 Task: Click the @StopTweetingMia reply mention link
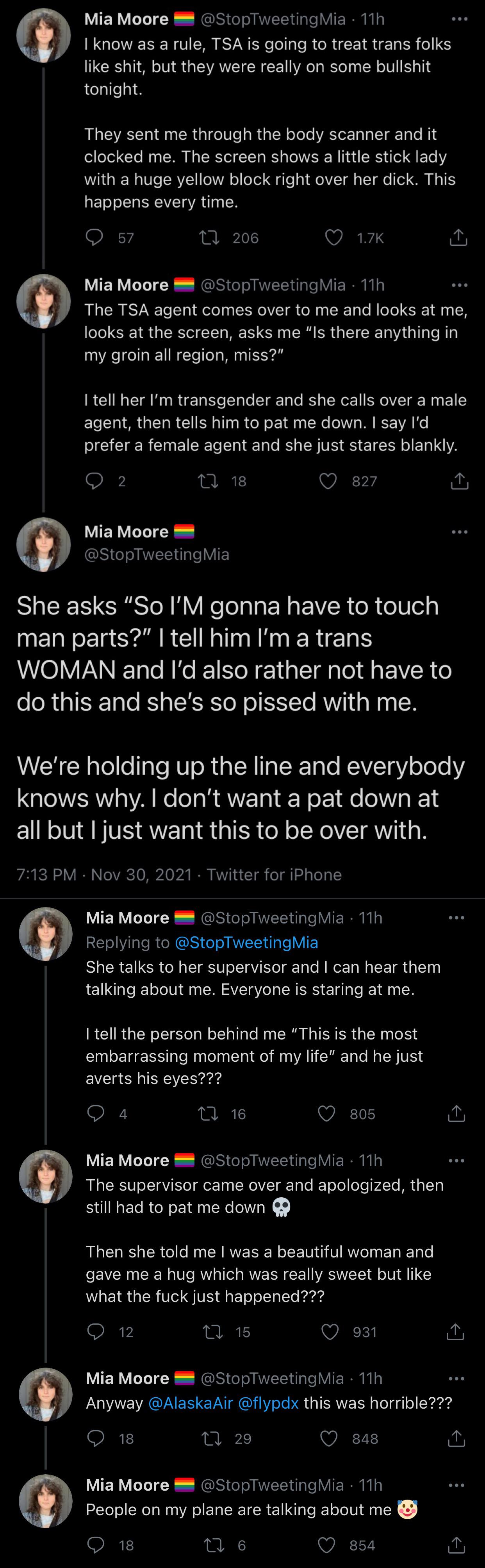coord(246,942)
